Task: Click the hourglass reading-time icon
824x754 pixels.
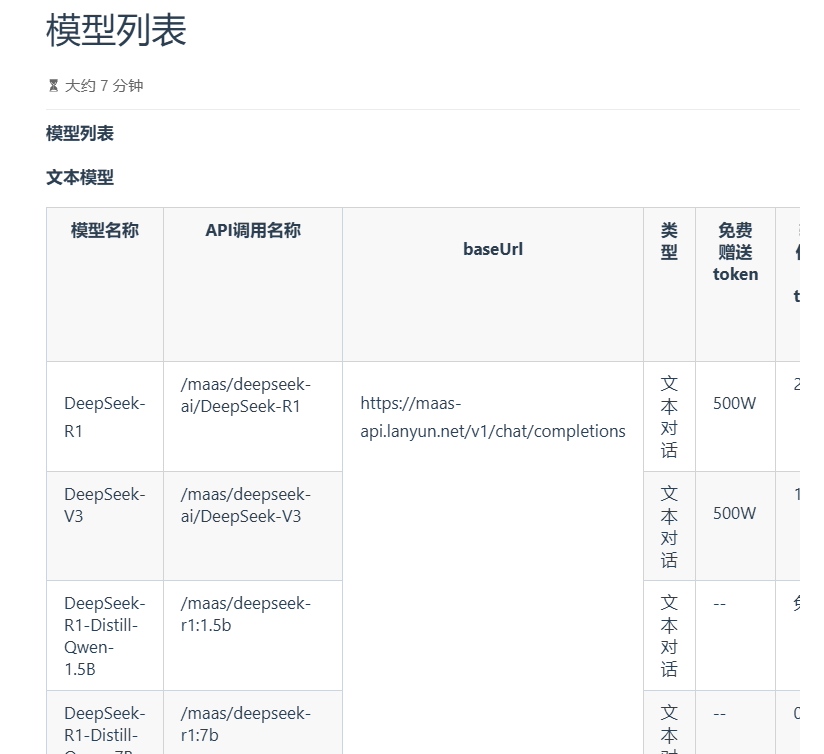Action: (53, 86)
